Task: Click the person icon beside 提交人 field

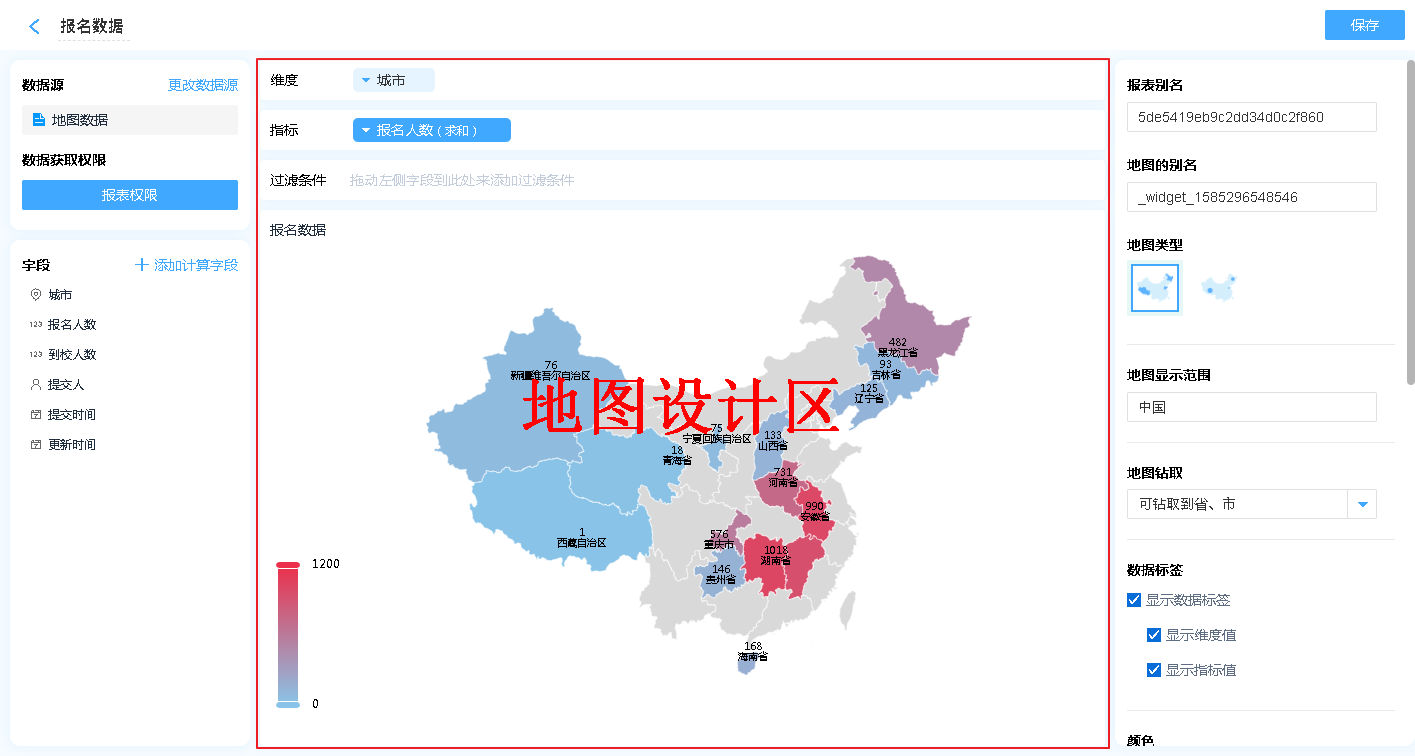Action: point(36,385)
